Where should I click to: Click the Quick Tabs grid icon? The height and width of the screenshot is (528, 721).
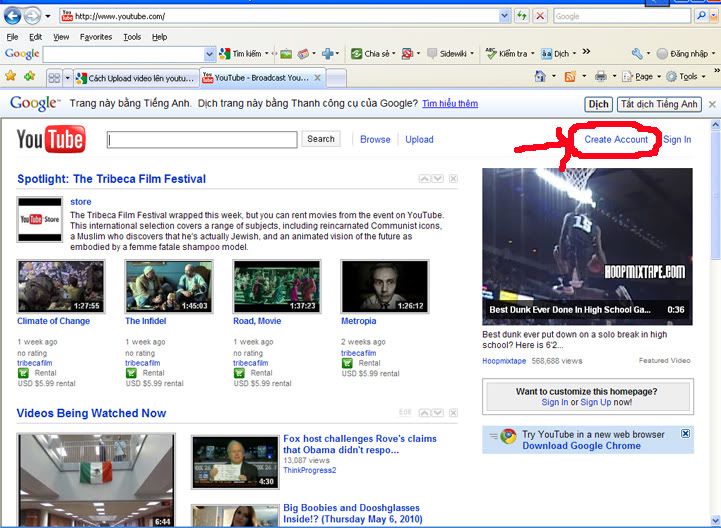[54, 78]
